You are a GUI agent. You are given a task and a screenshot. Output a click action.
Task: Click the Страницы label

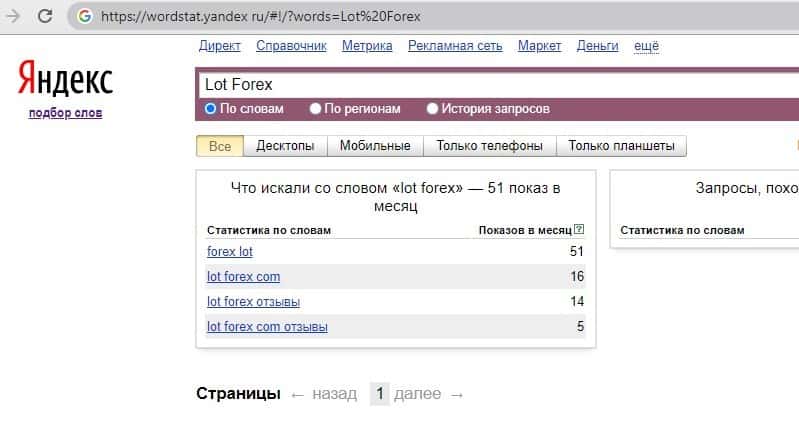click(x=238, y=394)
